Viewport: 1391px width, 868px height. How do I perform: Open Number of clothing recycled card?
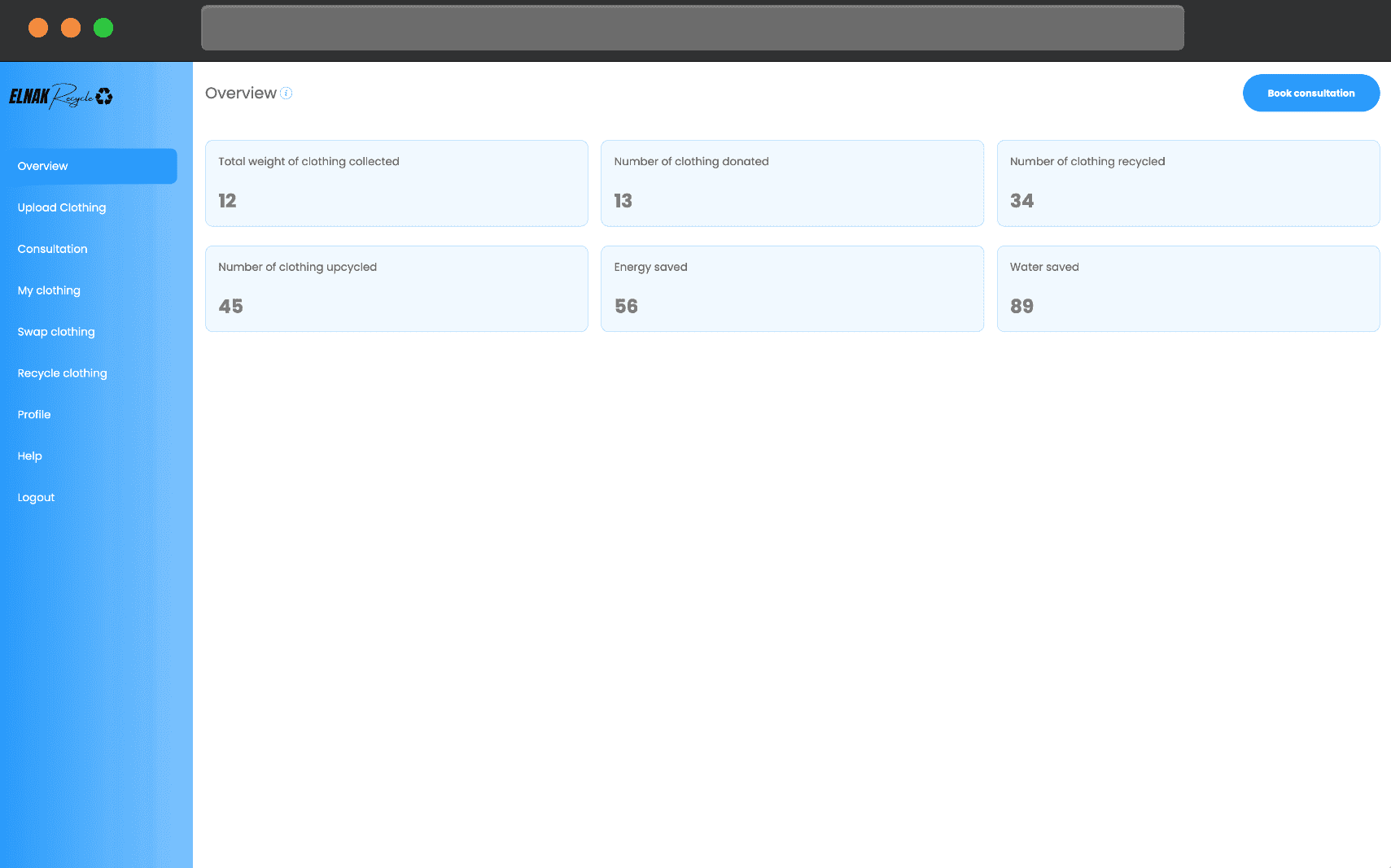[1188, 183]
